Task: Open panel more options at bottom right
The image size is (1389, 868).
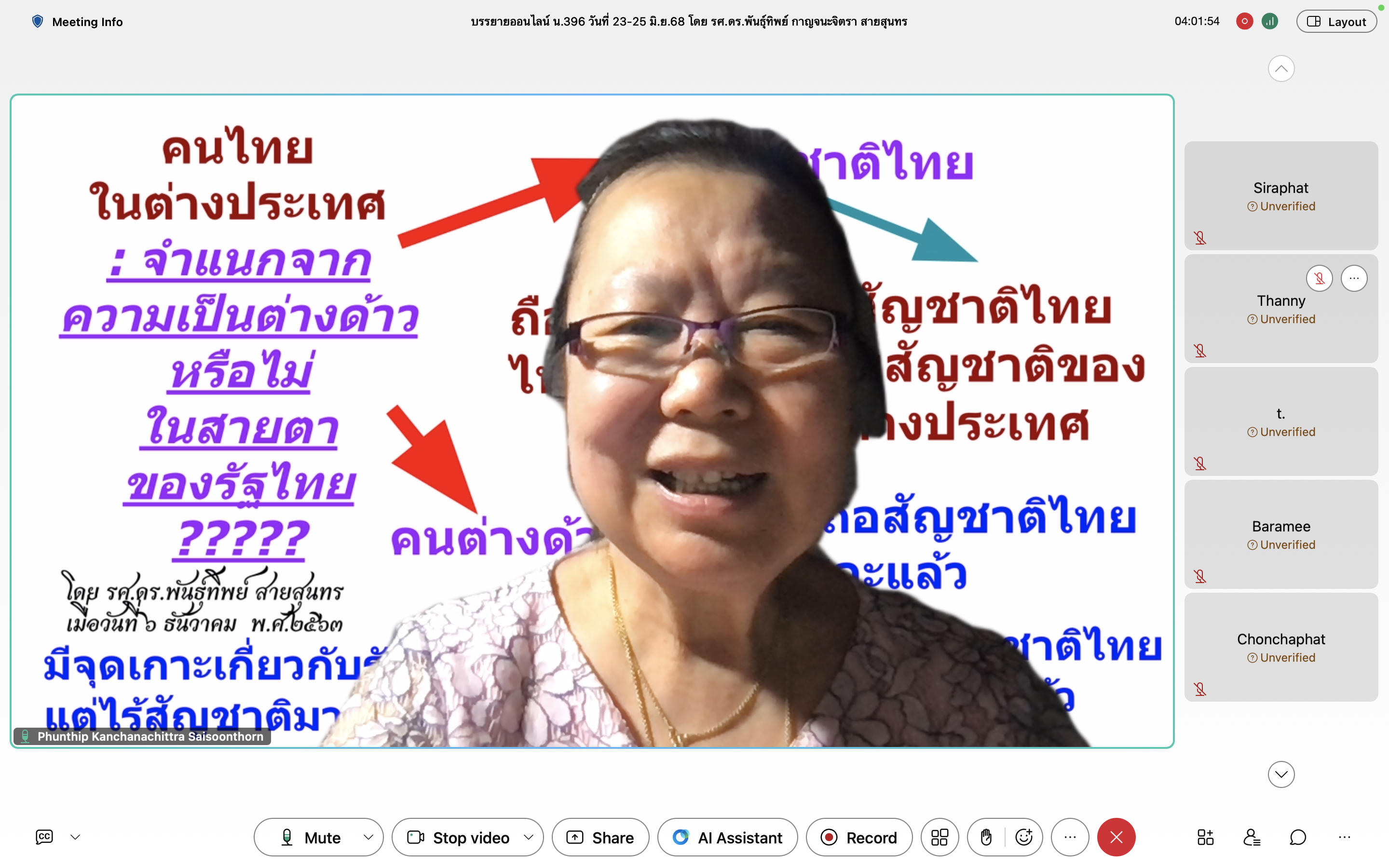Action: point(1344,838)
